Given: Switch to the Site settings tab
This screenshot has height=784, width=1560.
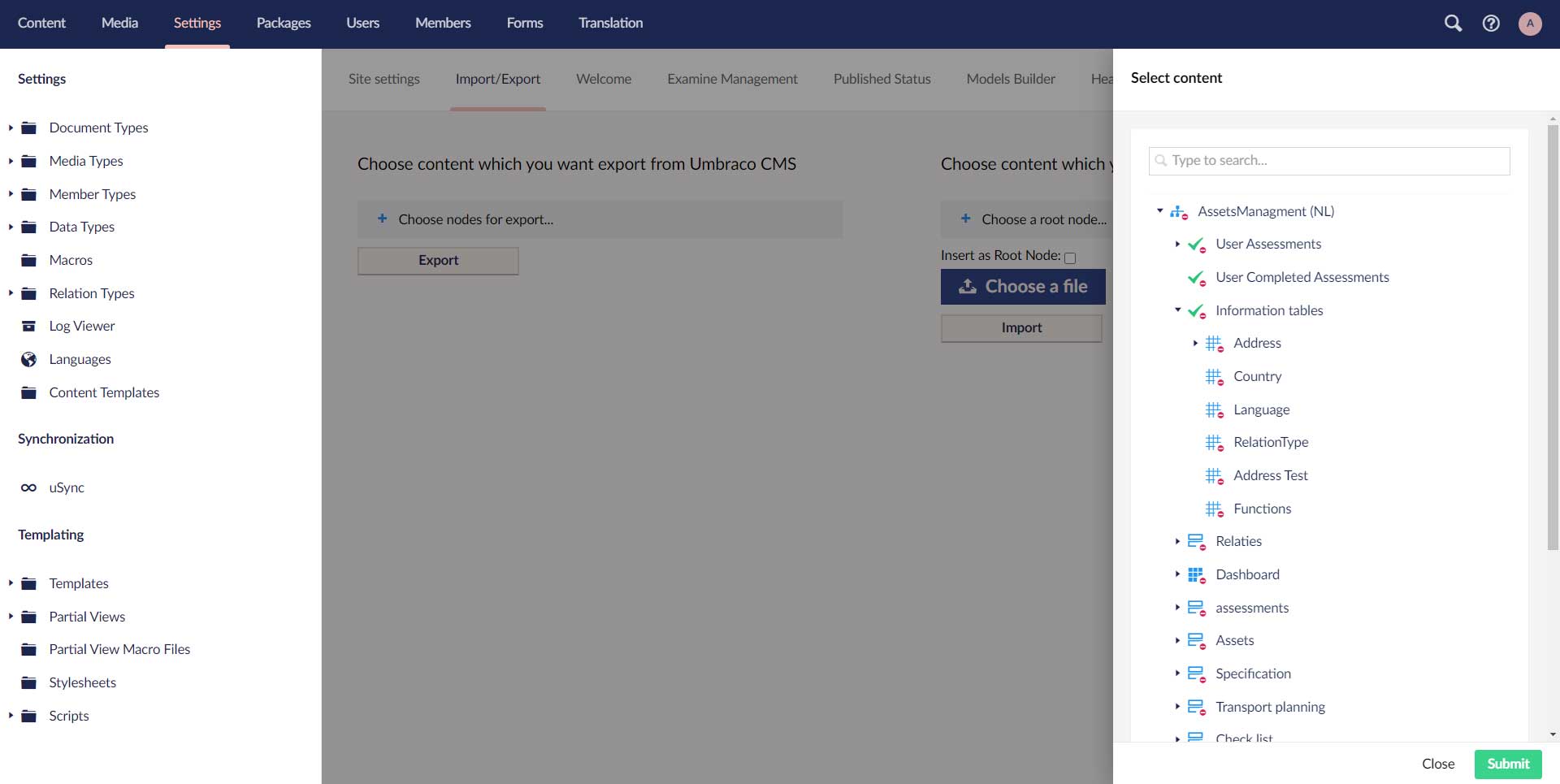Looking at the screenshot, I should click(x=384, y=79).
